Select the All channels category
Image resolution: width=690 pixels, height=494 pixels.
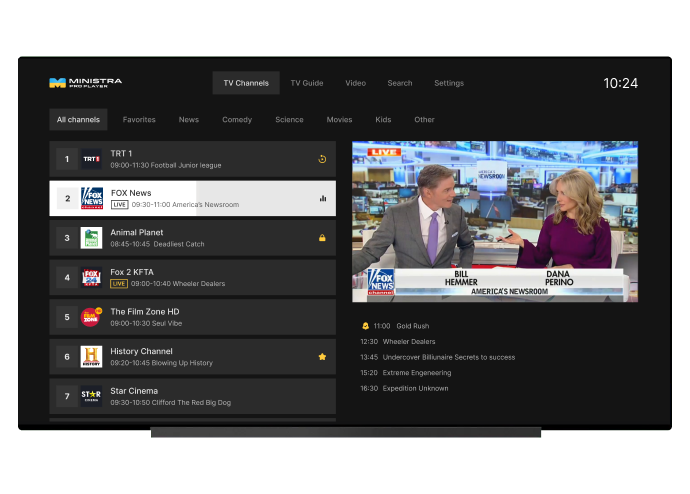click(x=78, y=119)
